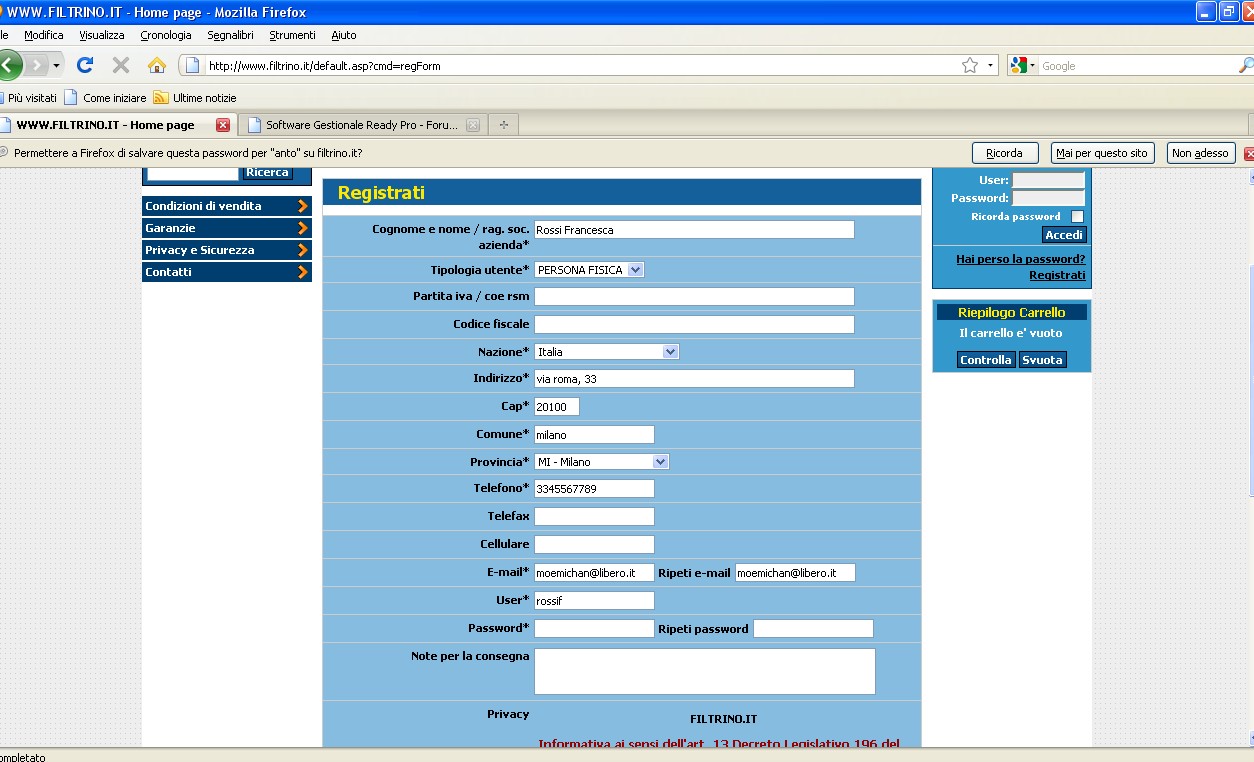Open the Visualizza menu

(x=102, y=35)
